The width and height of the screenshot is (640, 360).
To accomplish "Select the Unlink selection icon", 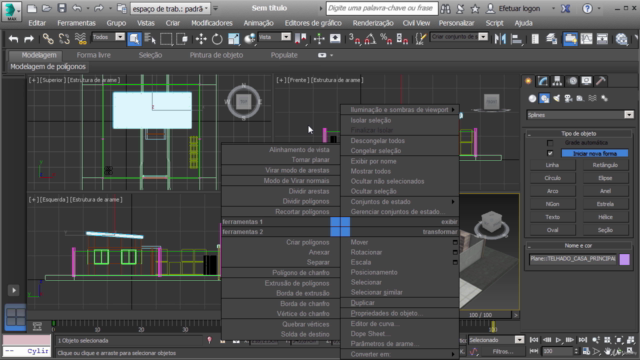I will (64, 39).
